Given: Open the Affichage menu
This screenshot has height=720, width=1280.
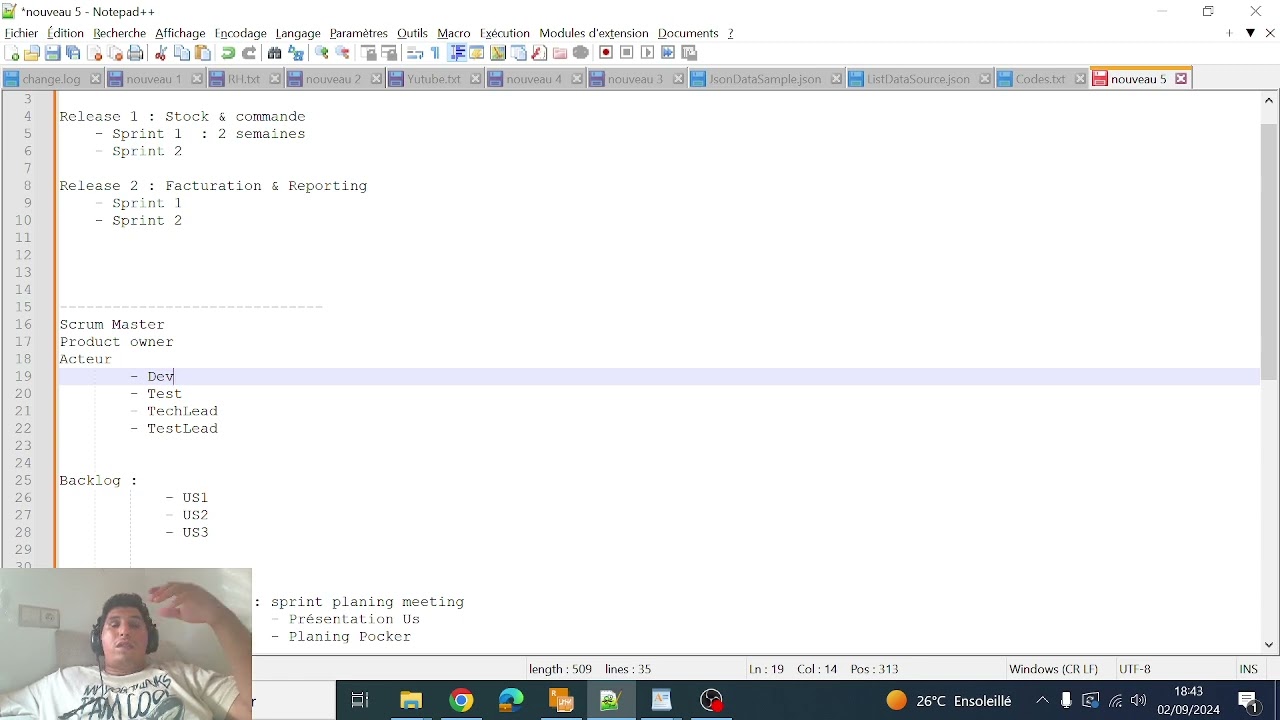Looking at the screenshot, I should point(180,33).
